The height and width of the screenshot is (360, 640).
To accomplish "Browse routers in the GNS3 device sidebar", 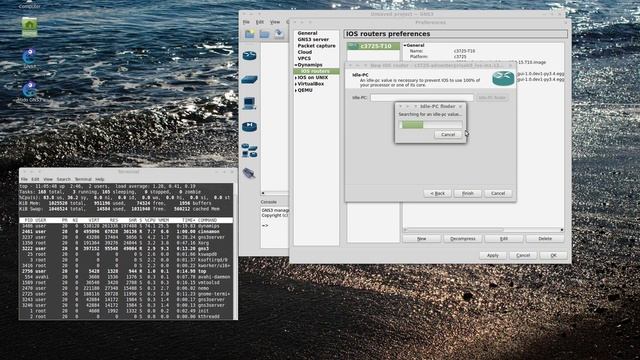I will coord(249,55).
